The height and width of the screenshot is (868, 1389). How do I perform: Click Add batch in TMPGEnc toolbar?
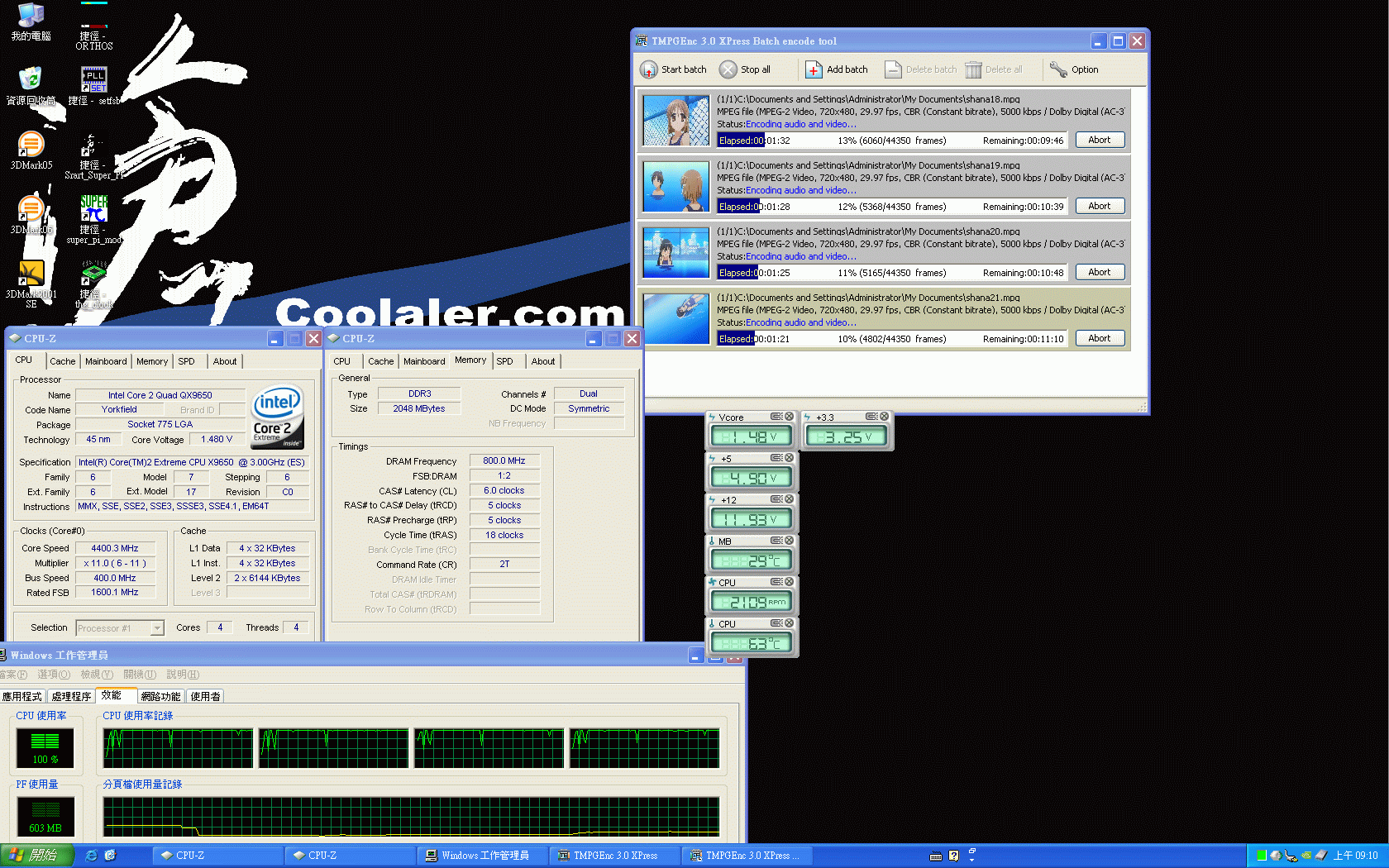pyautogui.click(x=837, y=69)
